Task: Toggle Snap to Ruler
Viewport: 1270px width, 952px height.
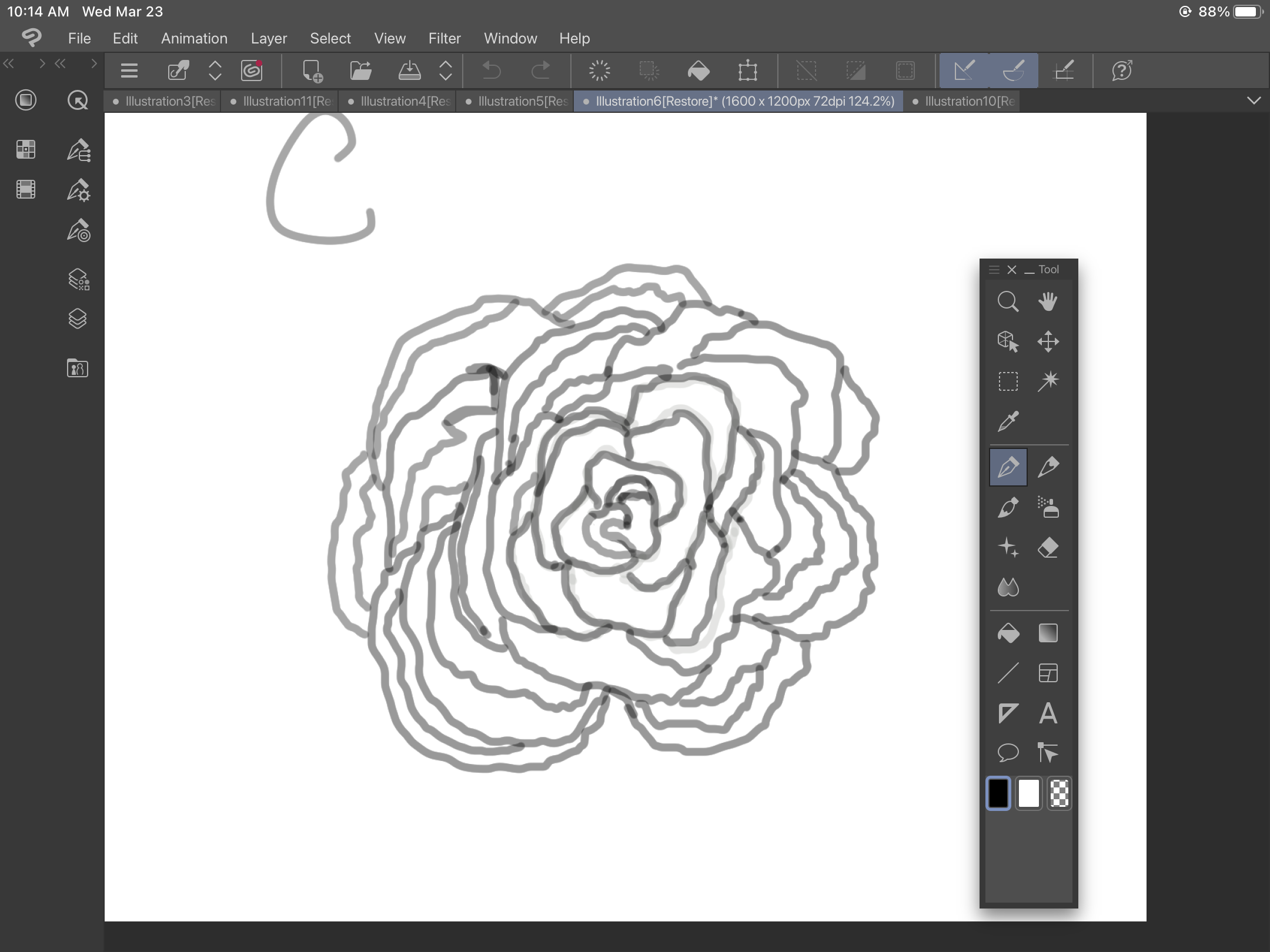Action: coord(964,71)
